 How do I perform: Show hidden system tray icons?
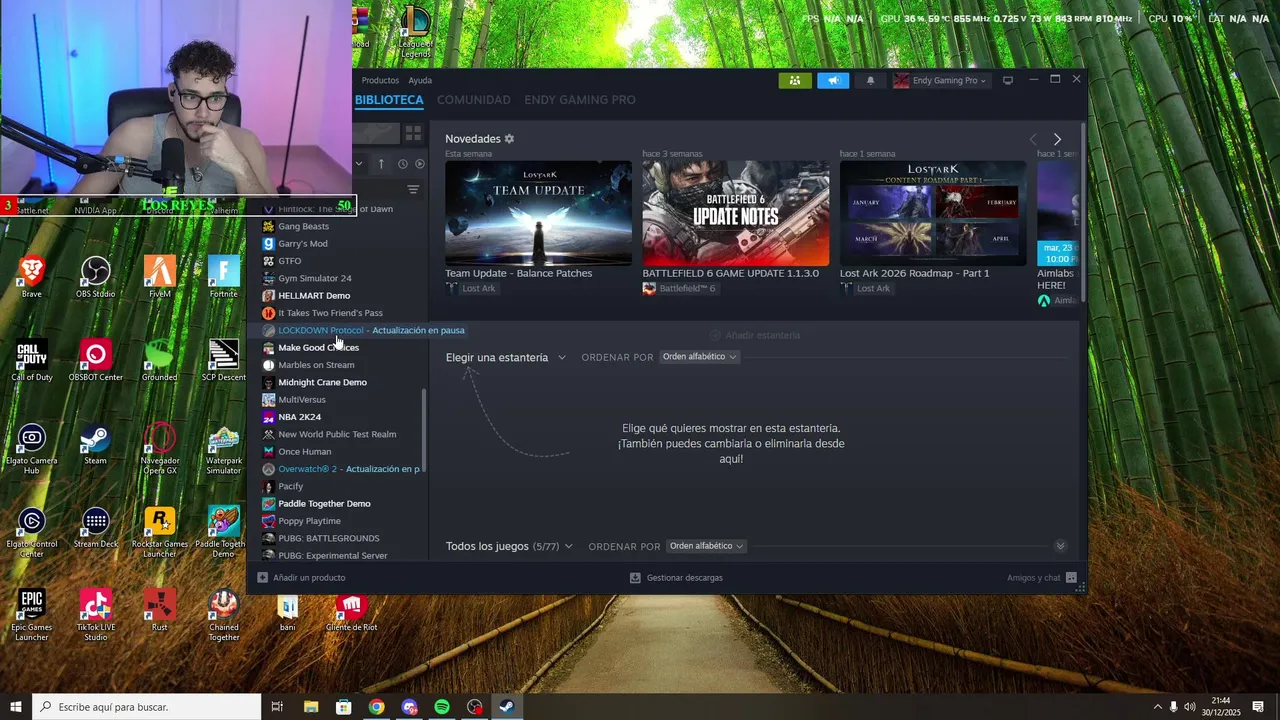[x=1159, y=707]
